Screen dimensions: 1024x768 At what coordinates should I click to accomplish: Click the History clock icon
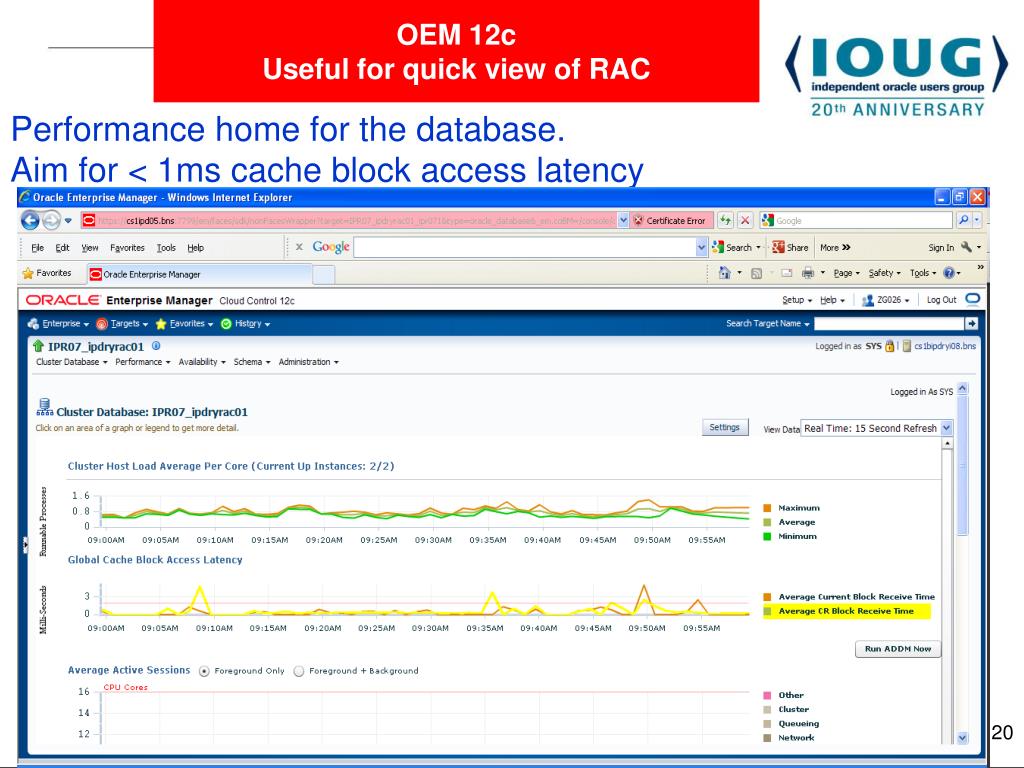point(226,323)
